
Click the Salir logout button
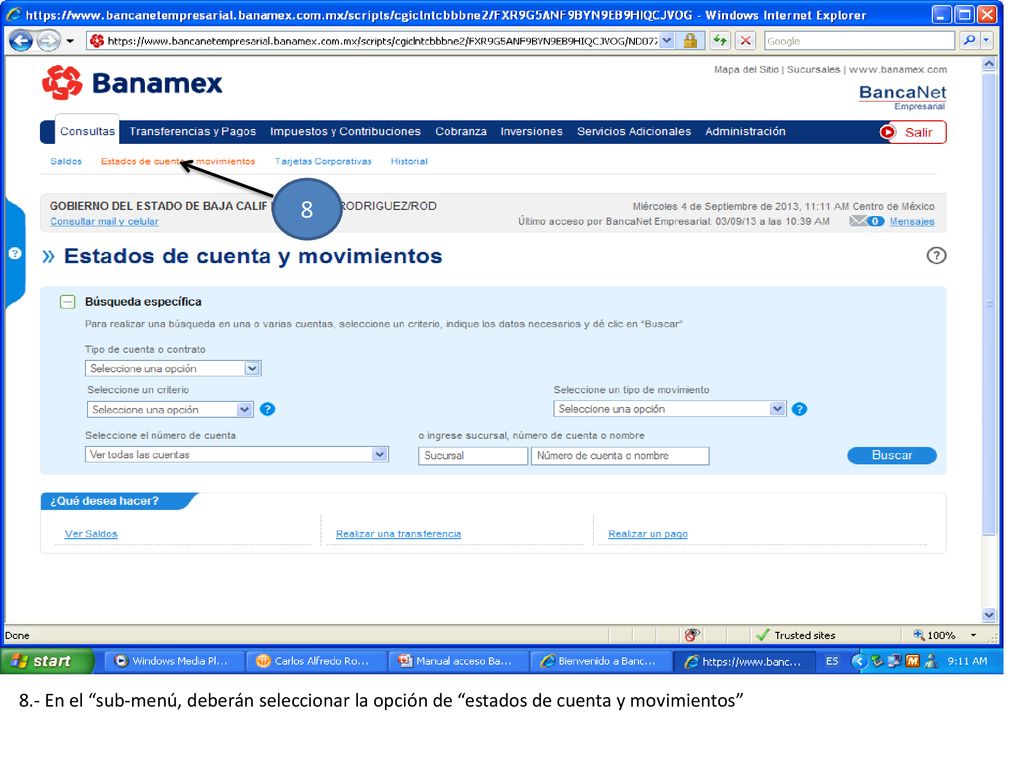tap(912, 132)
